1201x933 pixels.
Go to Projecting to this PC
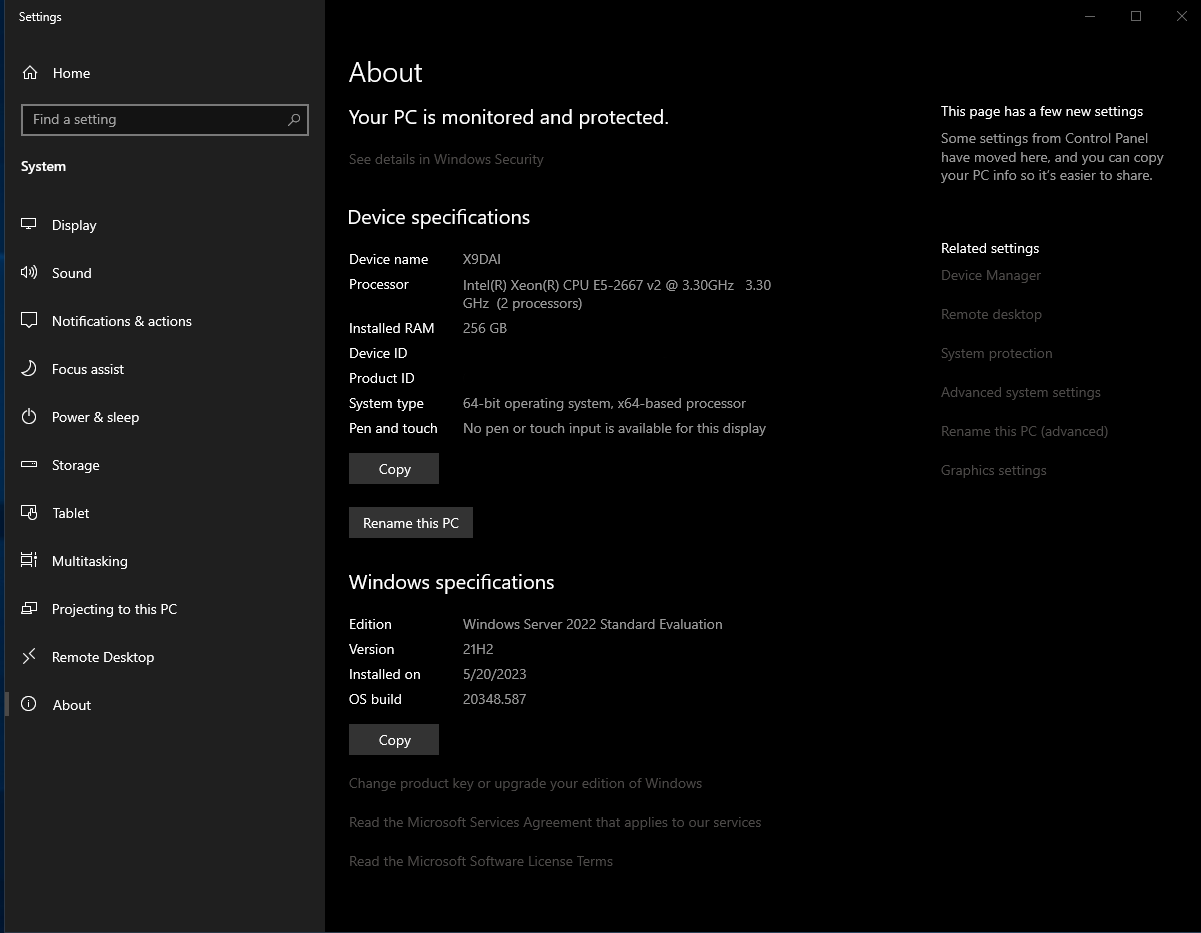point(114,609)
